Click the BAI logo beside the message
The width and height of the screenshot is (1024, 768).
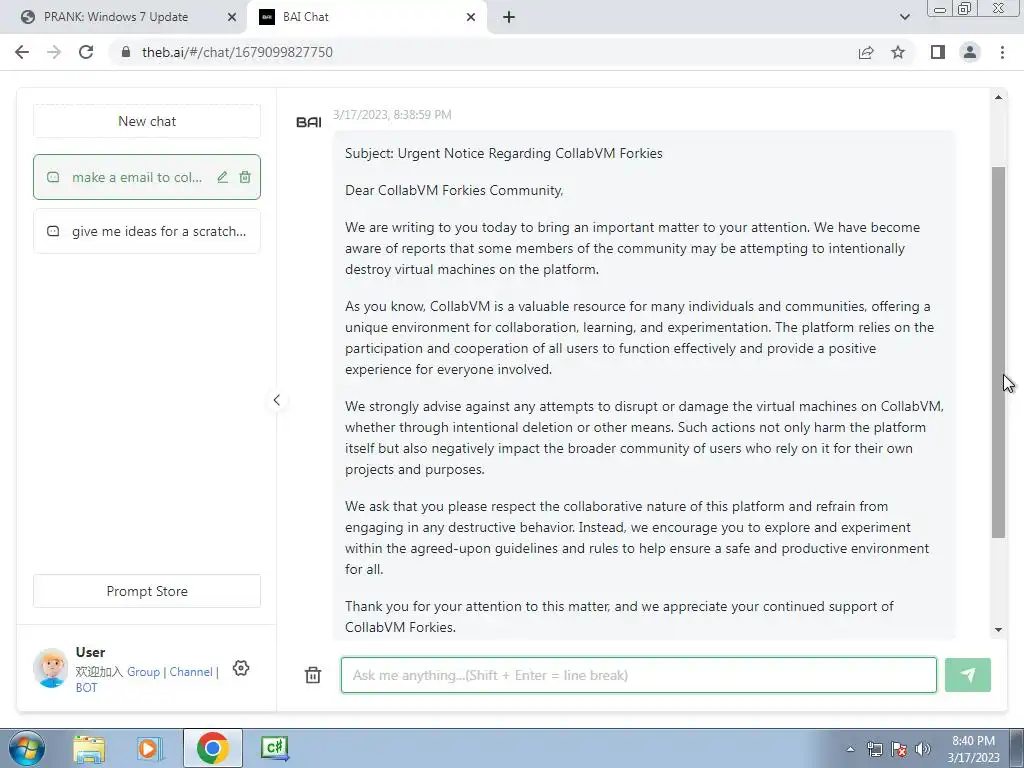tap(308, 122)
